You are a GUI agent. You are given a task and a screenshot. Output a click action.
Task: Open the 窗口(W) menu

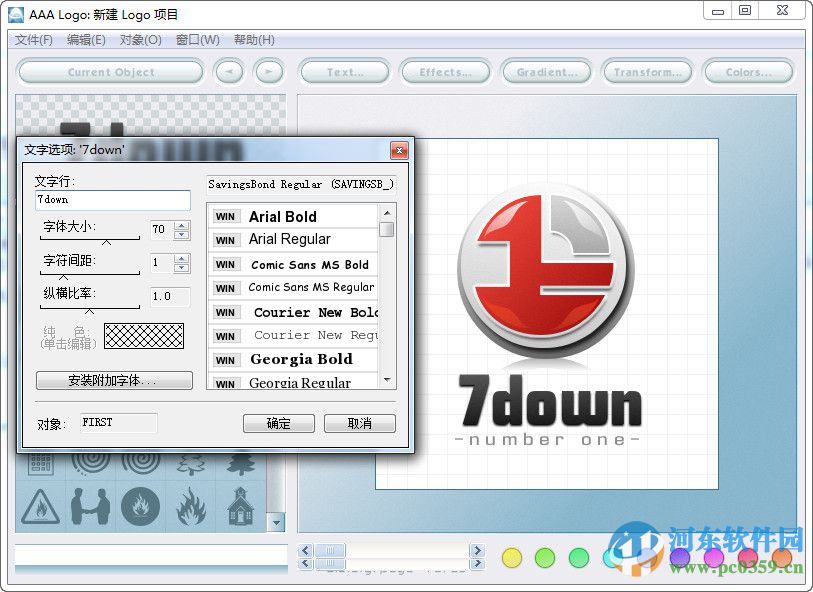[x=198, y=40]
